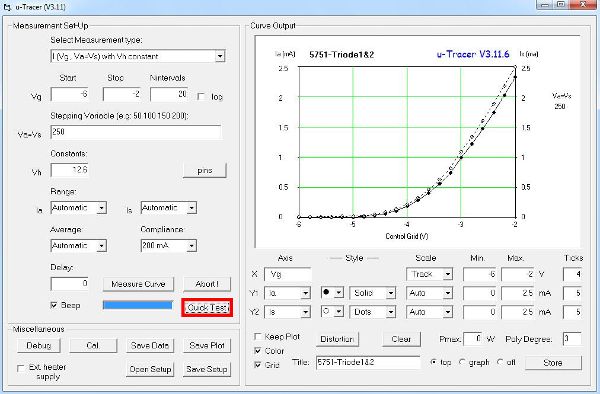
Task: Start measurement with Measure Curve button
Action: pyautogui.click(x=138, y=284)
